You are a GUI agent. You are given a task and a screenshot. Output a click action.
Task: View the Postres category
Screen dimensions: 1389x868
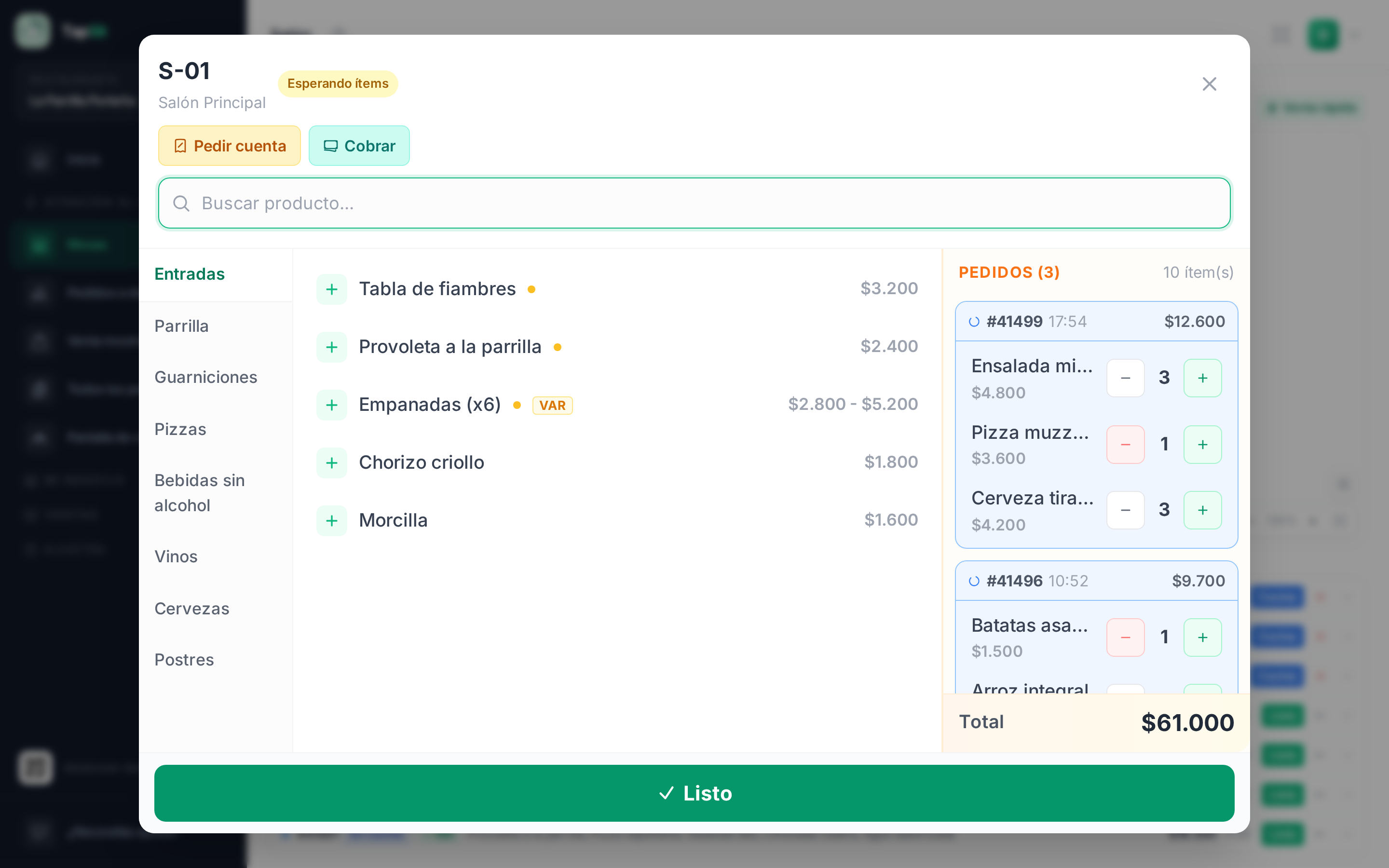[x=216, y=660]
